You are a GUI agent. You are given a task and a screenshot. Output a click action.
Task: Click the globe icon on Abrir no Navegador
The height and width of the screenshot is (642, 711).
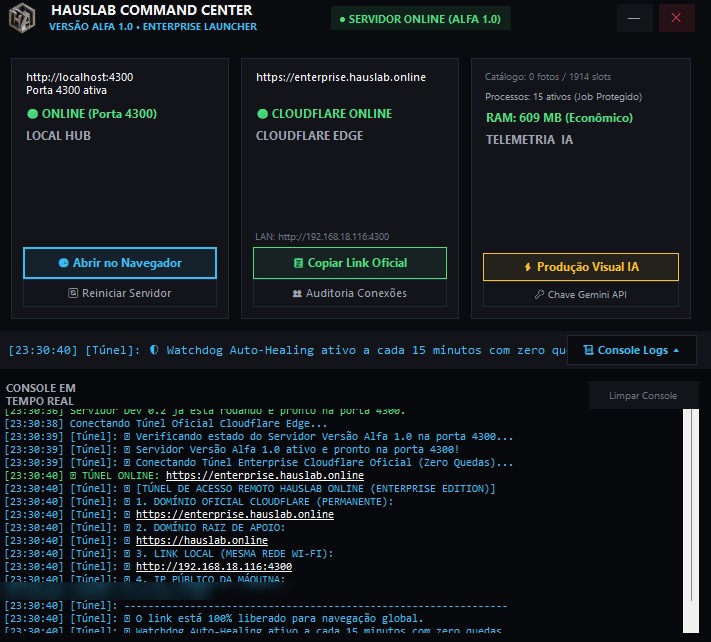(x=63, y=263)
